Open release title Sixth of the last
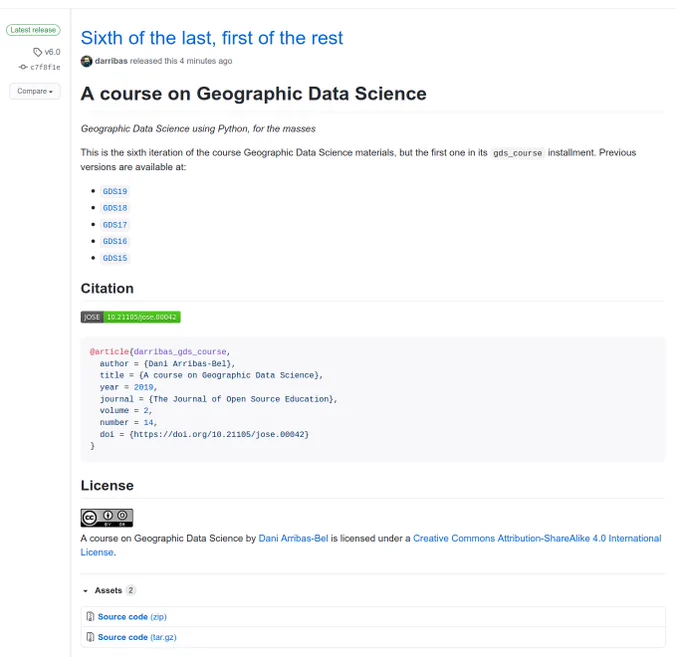 tap(212, 38)
